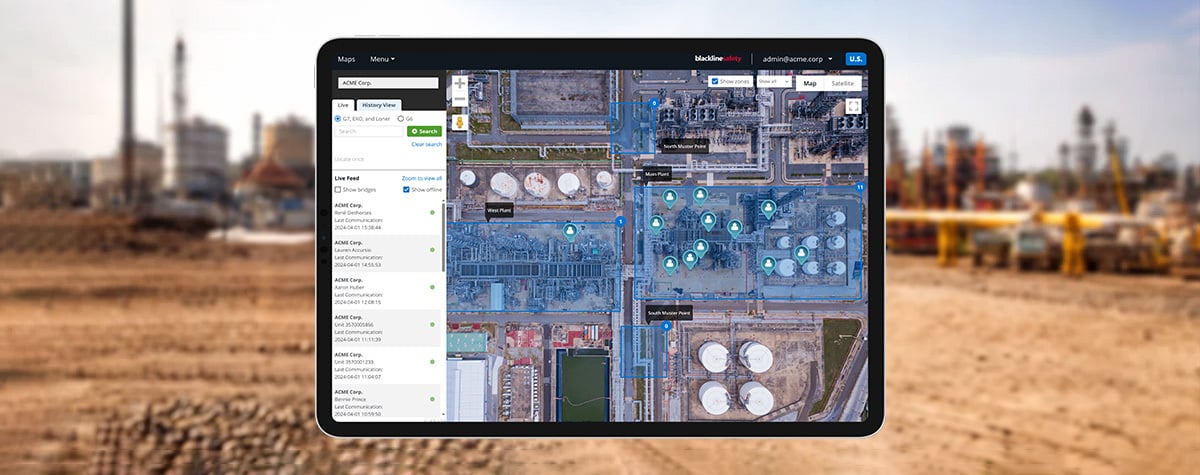Select the worker marker in West Plant
1200x475 pixels.
(x=570, y=231)
